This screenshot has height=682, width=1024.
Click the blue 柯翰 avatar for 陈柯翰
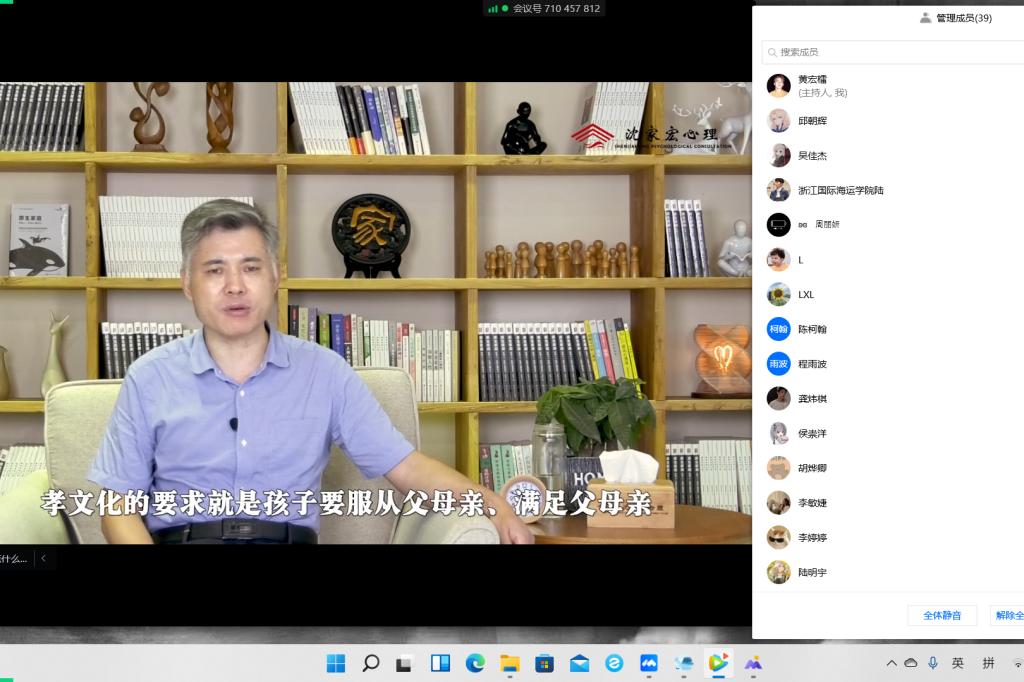[778, 329]
